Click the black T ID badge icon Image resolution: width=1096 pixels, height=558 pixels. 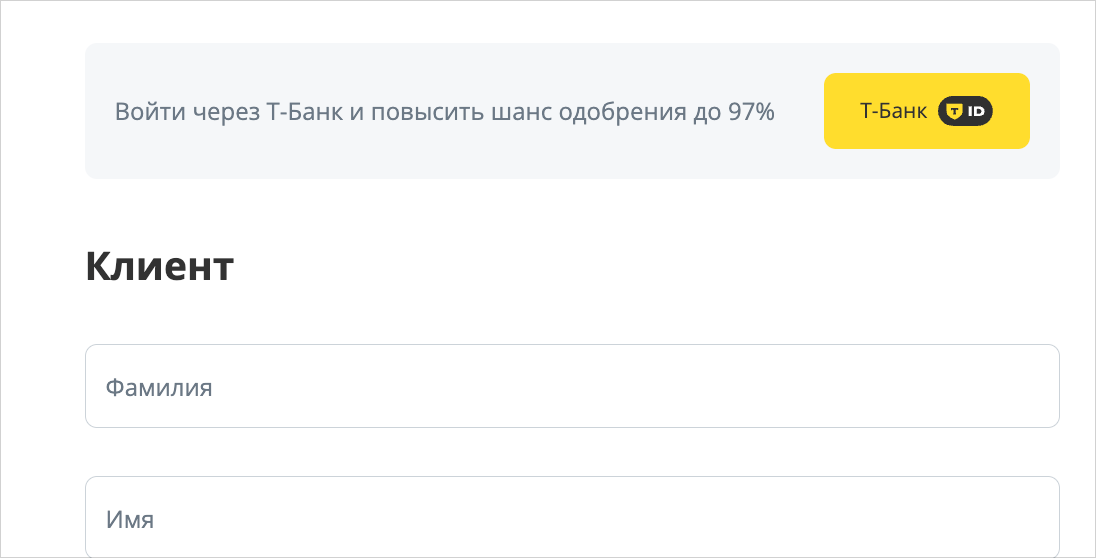(x=965, y=111)
